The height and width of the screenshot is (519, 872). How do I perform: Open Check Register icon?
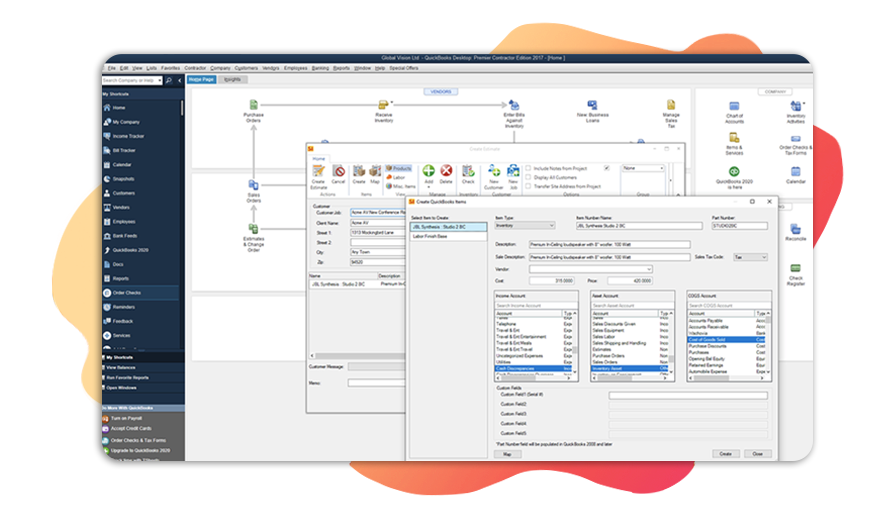[796, 268]
